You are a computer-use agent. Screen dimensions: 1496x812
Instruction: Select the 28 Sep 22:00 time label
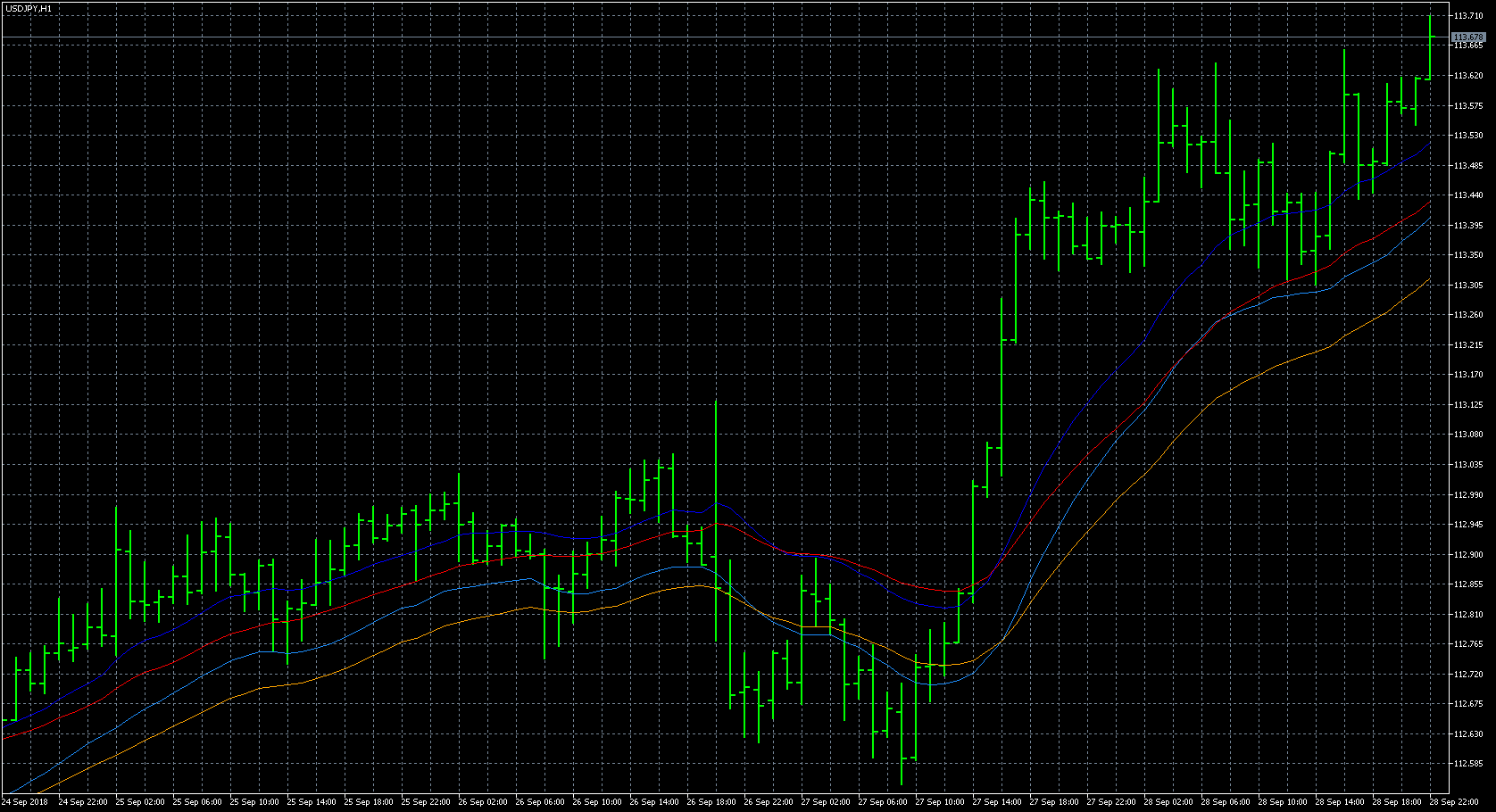(x=1454, y=802)
